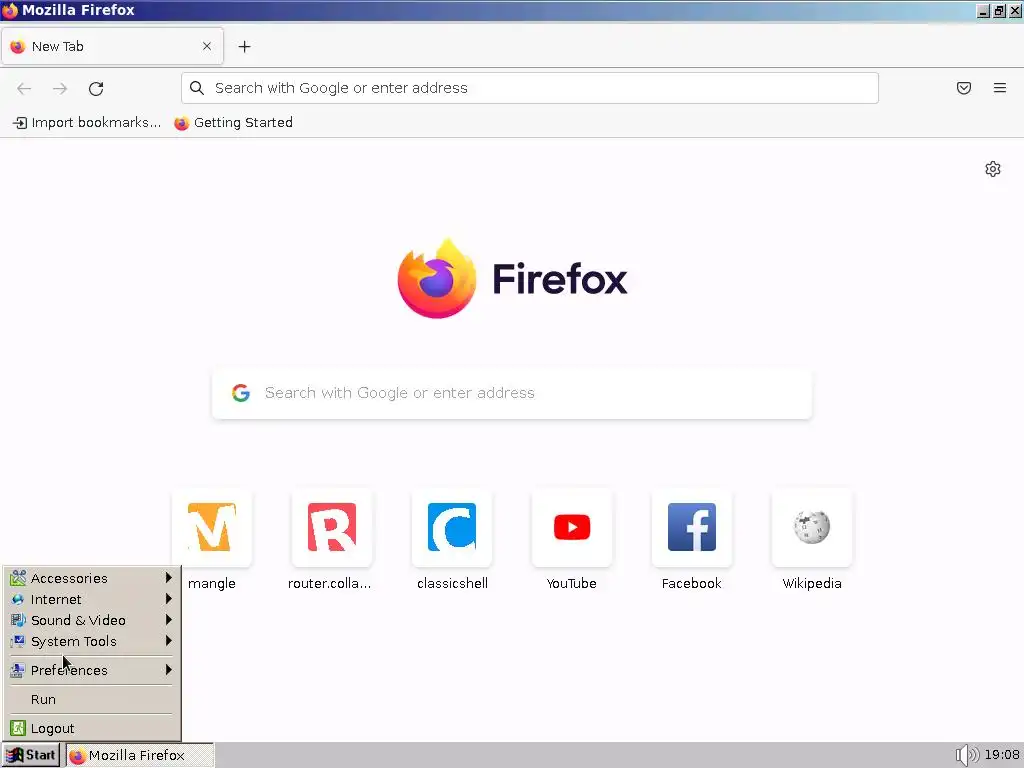Click the Start button on taskbar
The height and width of the screenshot is (768, 1024).
pyautogui.click(x=31, y=755)
